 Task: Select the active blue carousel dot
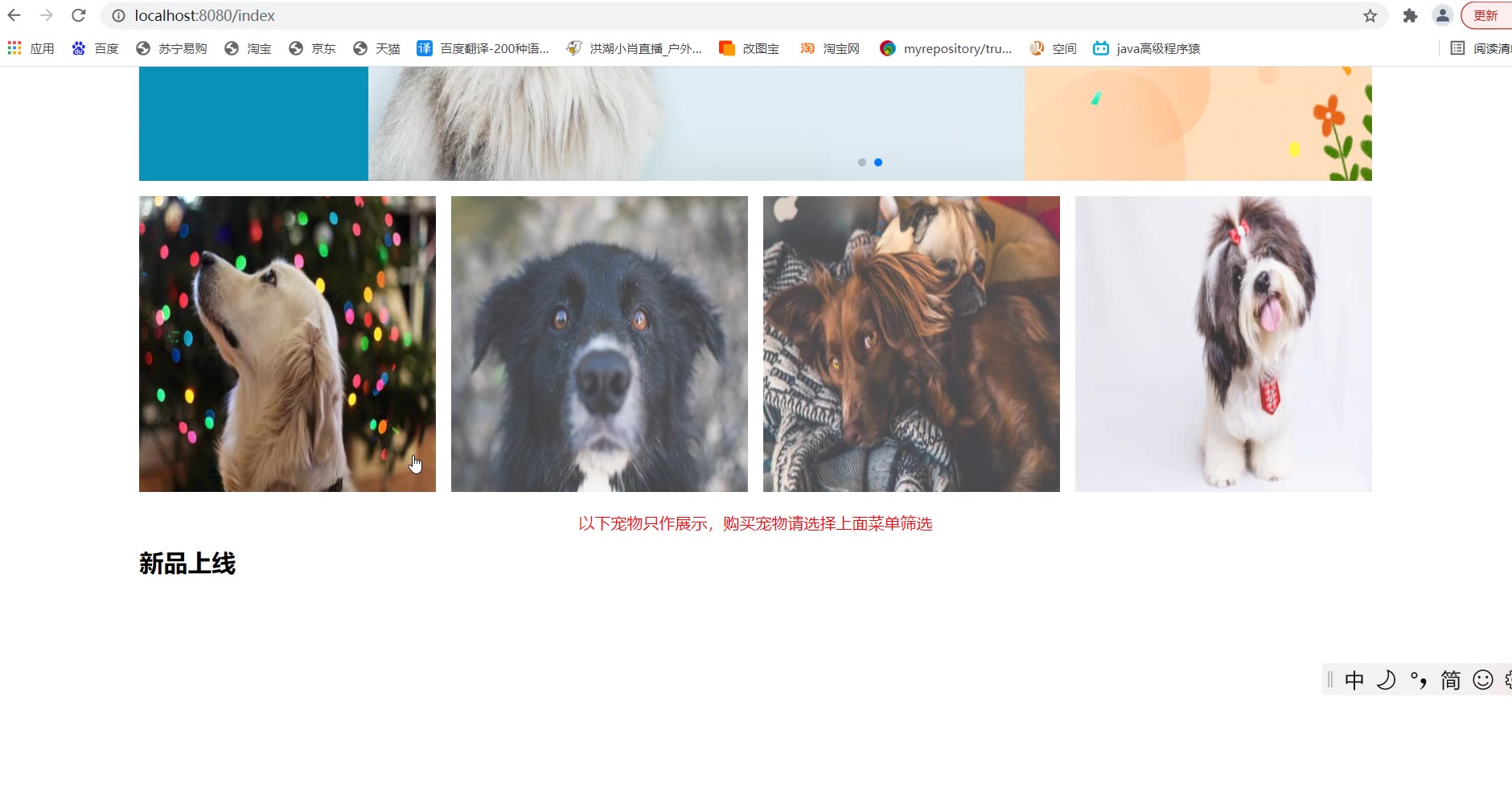(x=878, y=162)
